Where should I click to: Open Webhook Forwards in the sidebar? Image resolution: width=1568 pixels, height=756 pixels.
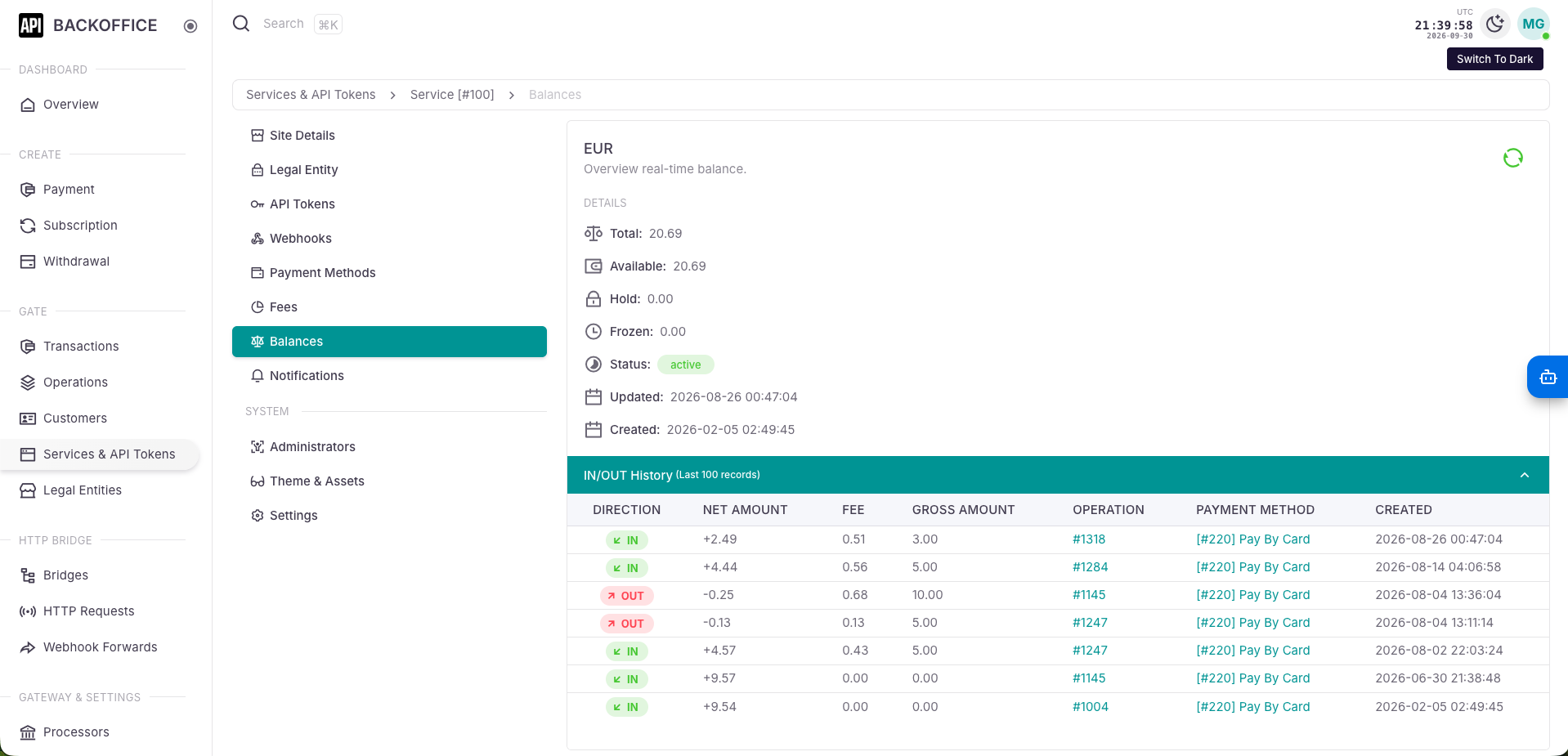tap(100, 647)
